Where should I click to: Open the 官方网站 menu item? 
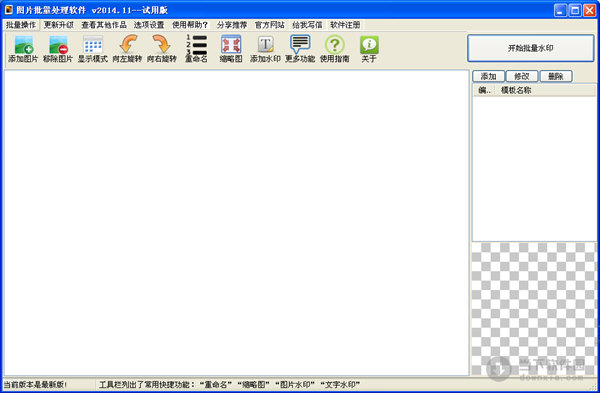tap(270, 25)
